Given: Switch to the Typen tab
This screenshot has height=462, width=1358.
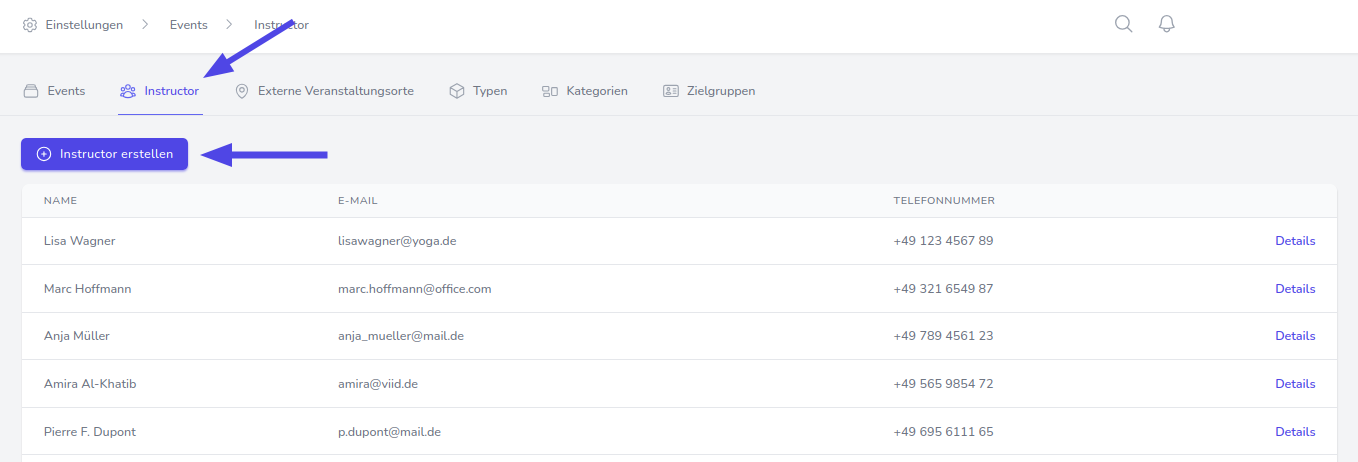Looking at the screenshot, I should coord(490,91).
